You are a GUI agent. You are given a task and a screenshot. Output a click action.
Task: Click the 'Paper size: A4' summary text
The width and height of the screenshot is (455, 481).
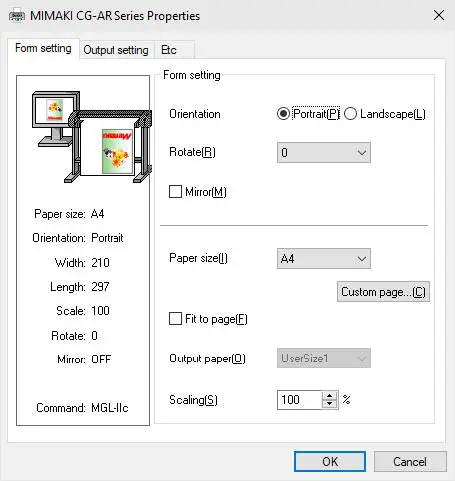[x=69, y=214]
